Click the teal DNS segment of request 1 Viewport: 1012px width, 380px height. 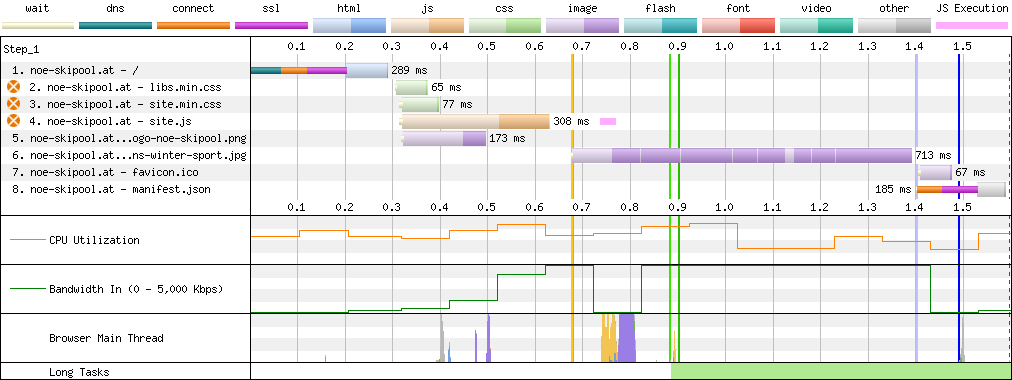coord(266,70)
